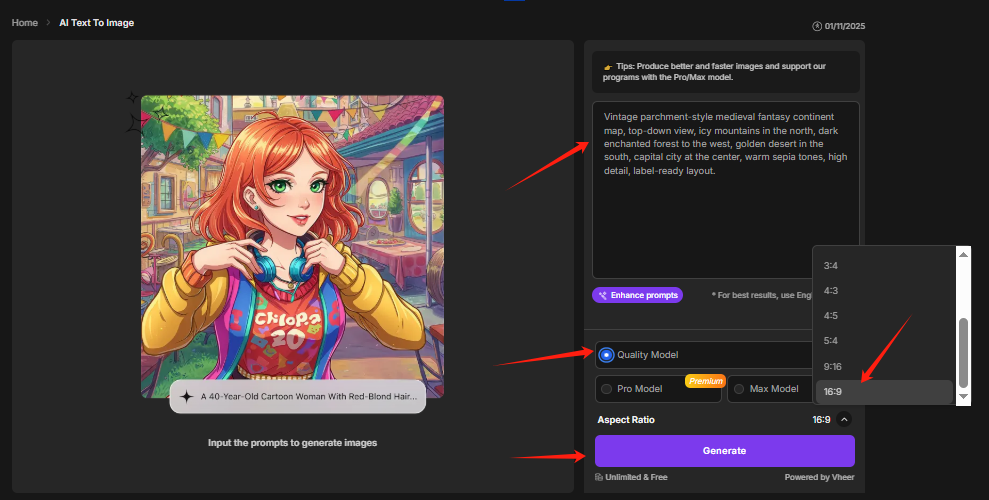Go to Home via the breadcrumb link
Viewport: 989px width, 500px height.
pos(24,22)
